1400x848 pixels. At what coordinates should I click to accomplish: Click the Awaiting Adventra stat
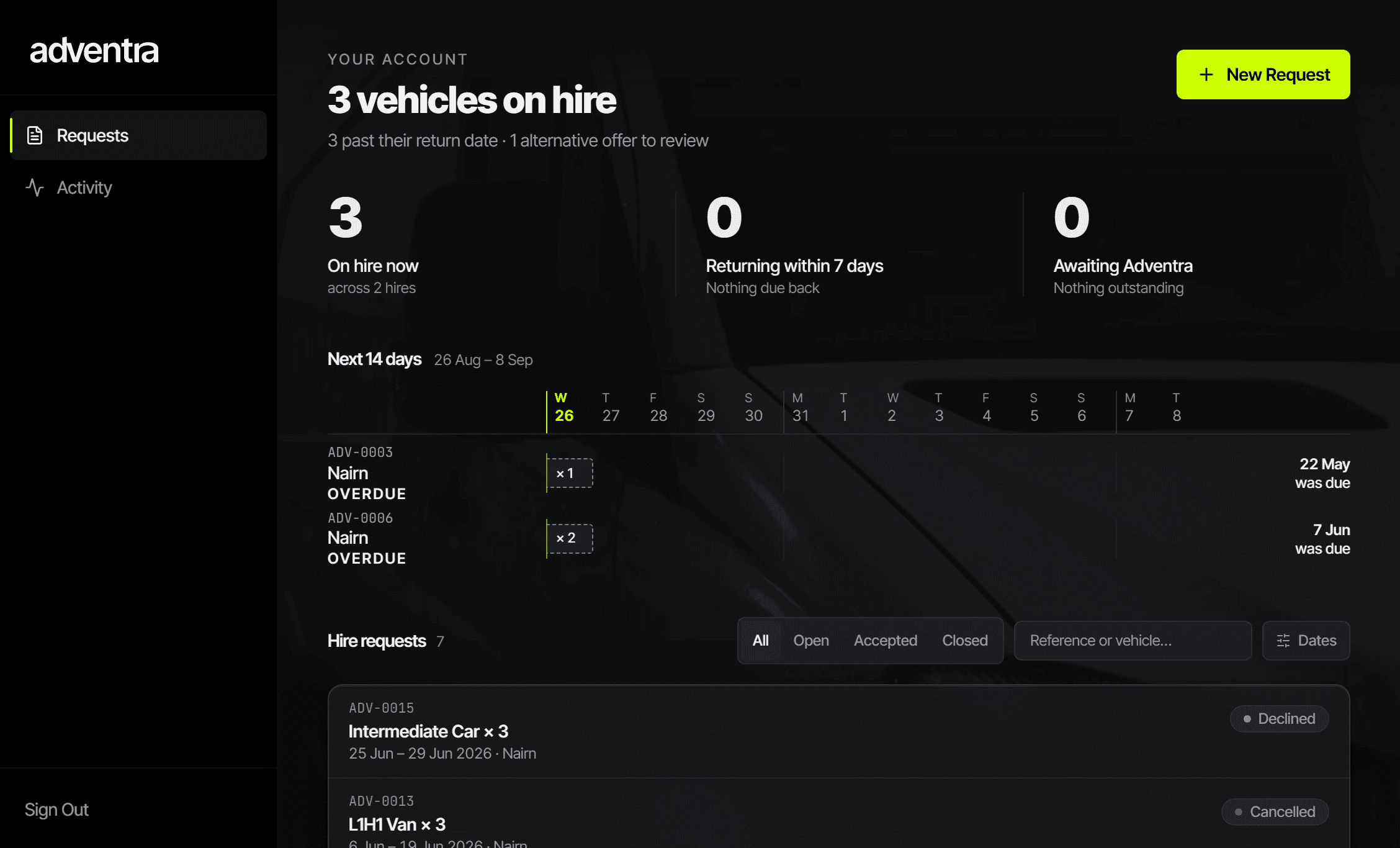click(x=1123, y=245)
